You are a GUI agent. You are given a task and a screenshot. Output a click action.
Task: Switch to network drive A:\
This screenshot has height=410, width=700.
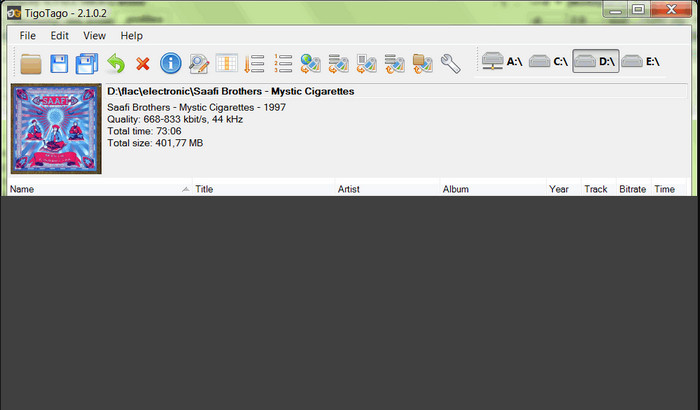[502, 61]
